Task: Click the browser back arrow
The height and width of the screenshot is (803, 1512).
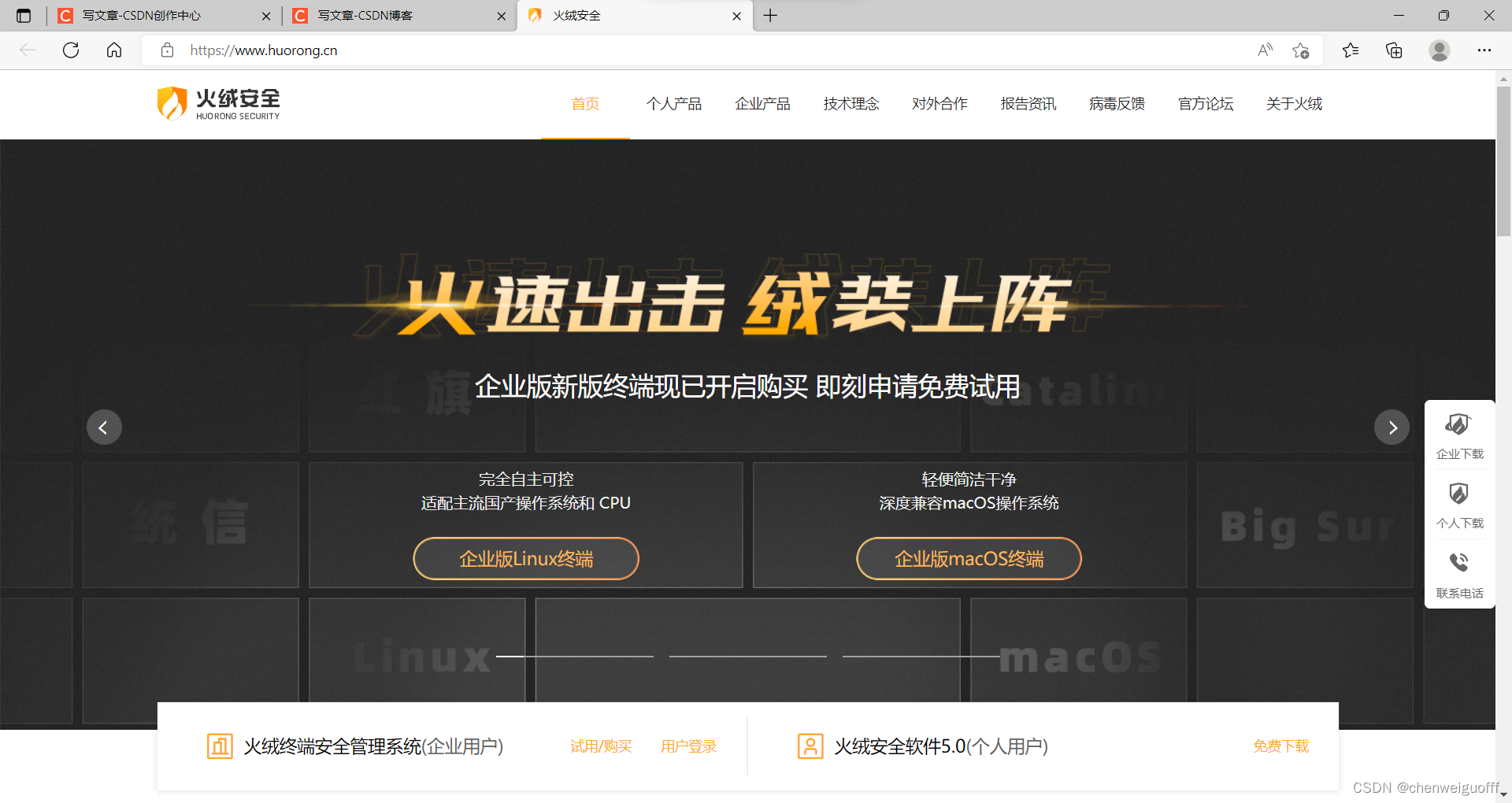Action: (28, 50)
